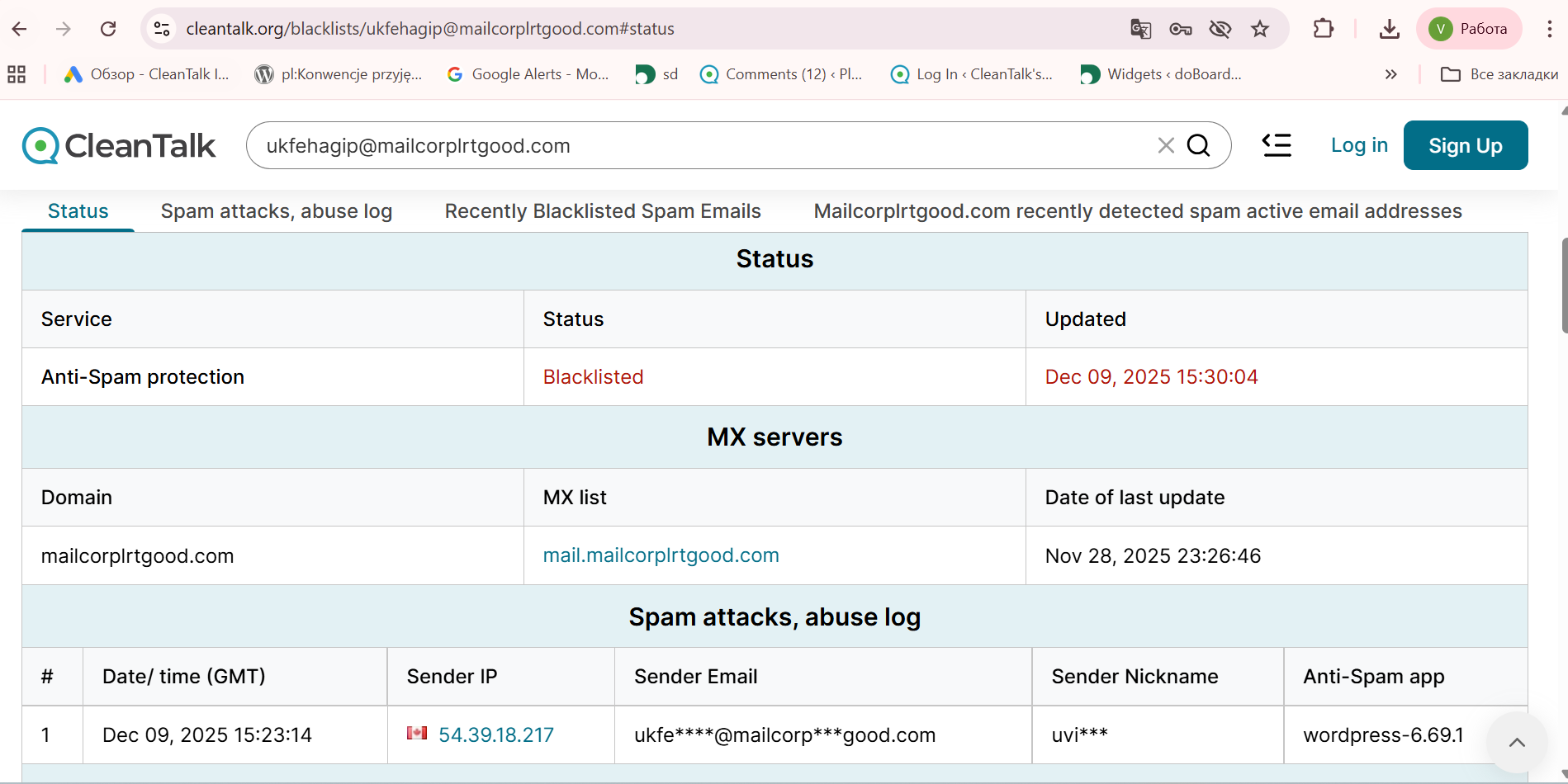Open the CleanTalk site menu icon
The height and width of the screenshot is (784, 1568).
(1277, 145)
